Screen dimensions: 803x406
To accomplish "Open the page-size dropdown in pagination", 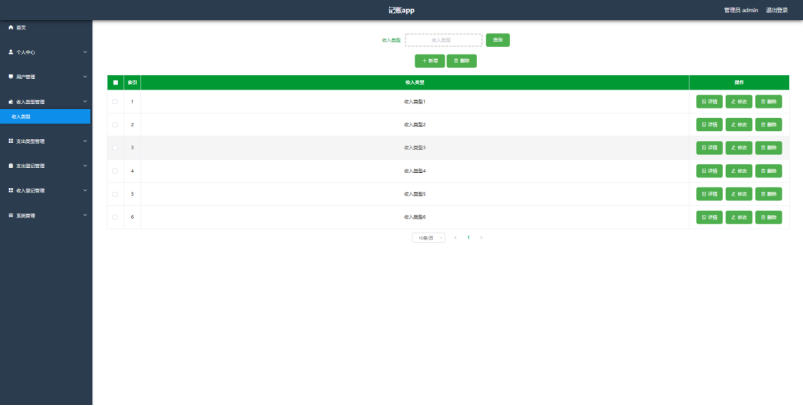I will pyautogui.click(x=428, y=238).
